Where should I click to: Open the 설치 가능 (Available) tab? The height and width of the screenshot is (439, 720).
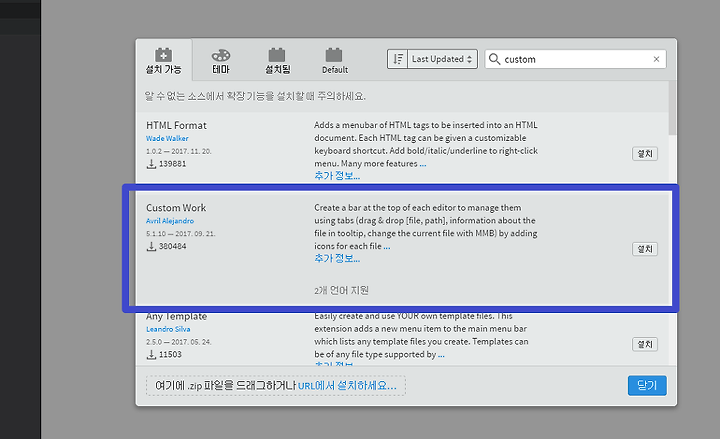(x=163, y=61)
